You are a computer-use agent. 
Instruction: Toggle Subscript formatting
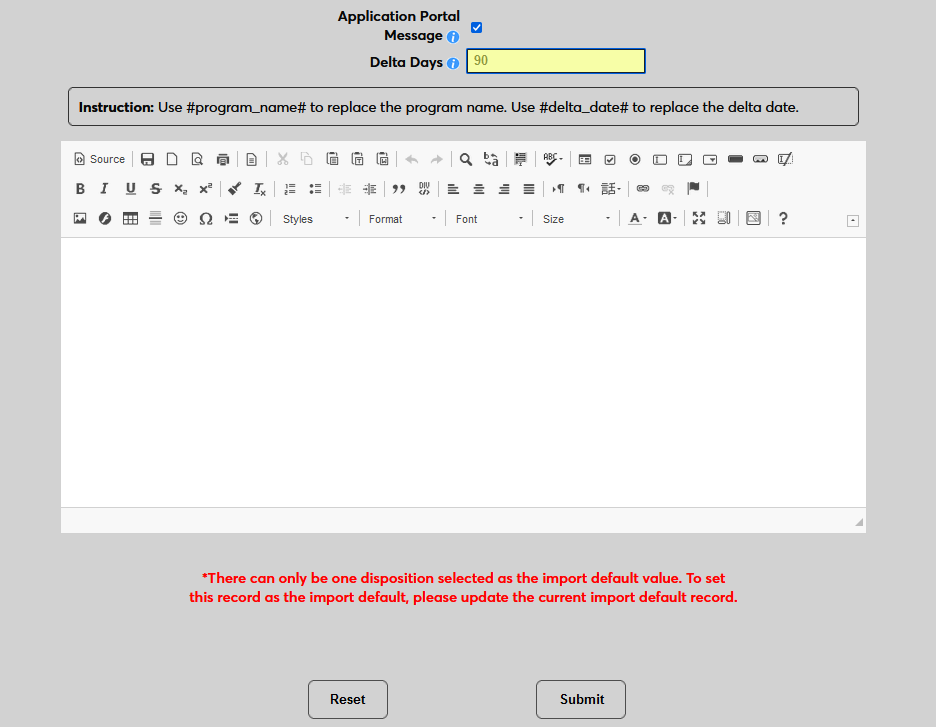click(180, 189)
